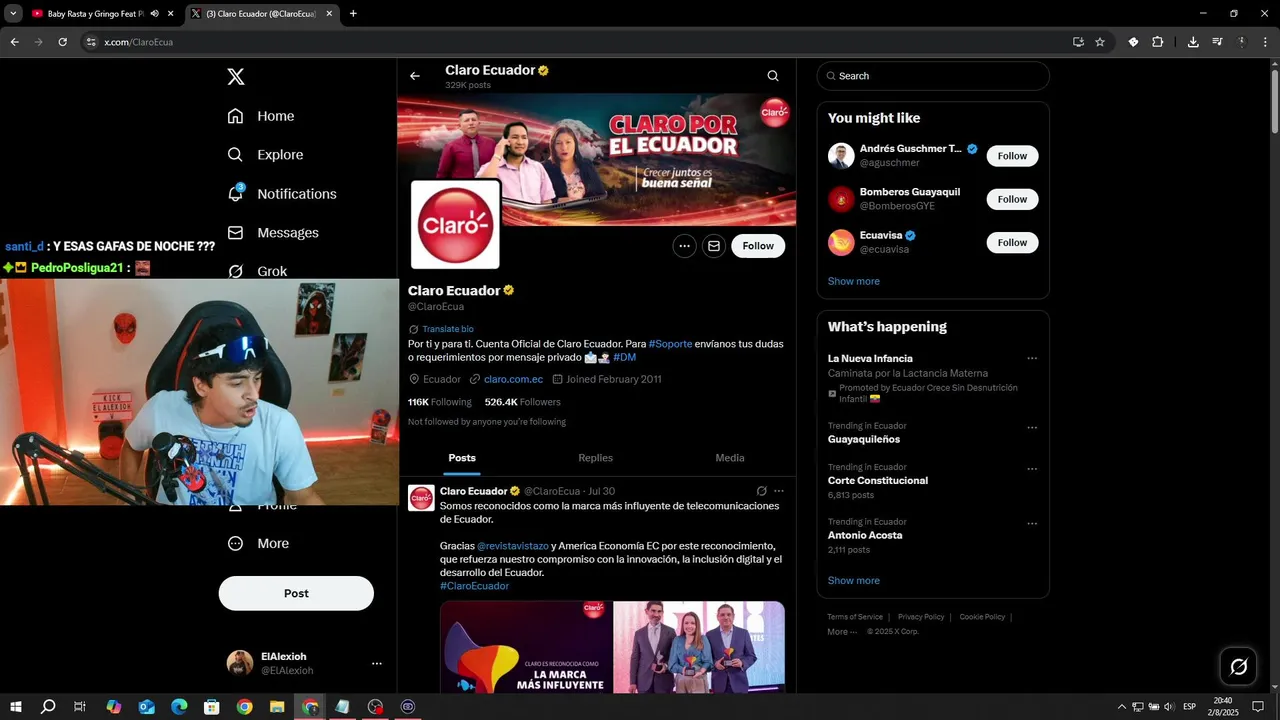Image resolution: width=1280 pixels, height=720 pixels.
Task: Open Corte Constitucional trend options dots
Action: tap(1032, 468)
